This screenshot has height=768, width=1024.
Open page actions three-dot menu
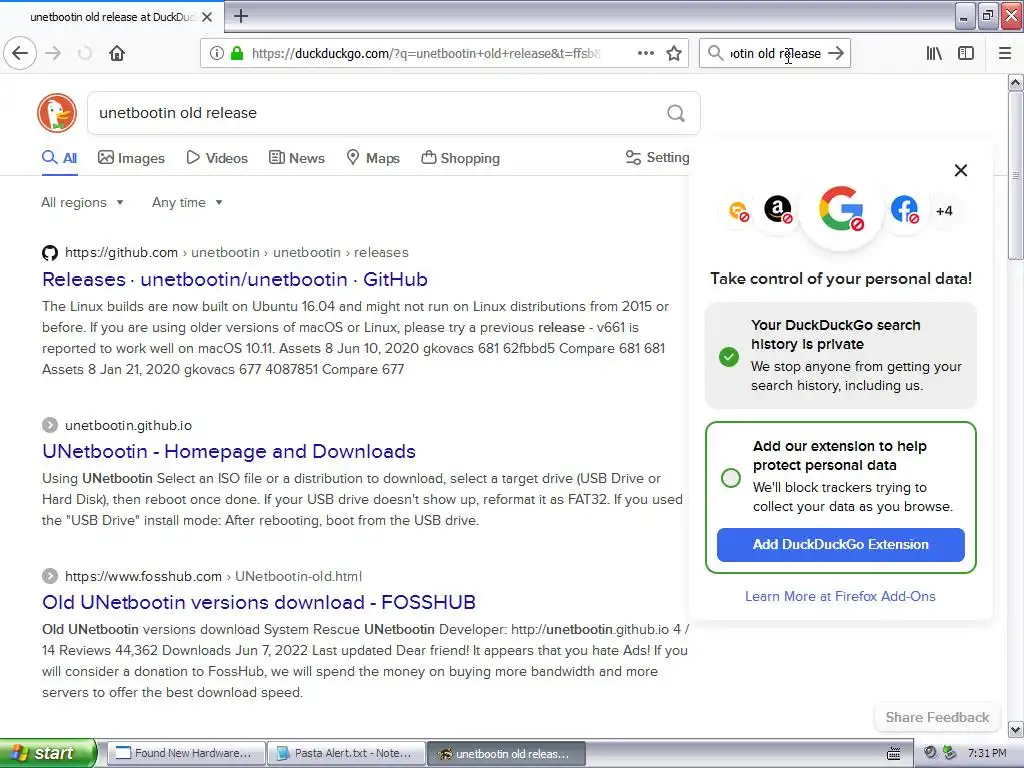(x=646, y=53)
